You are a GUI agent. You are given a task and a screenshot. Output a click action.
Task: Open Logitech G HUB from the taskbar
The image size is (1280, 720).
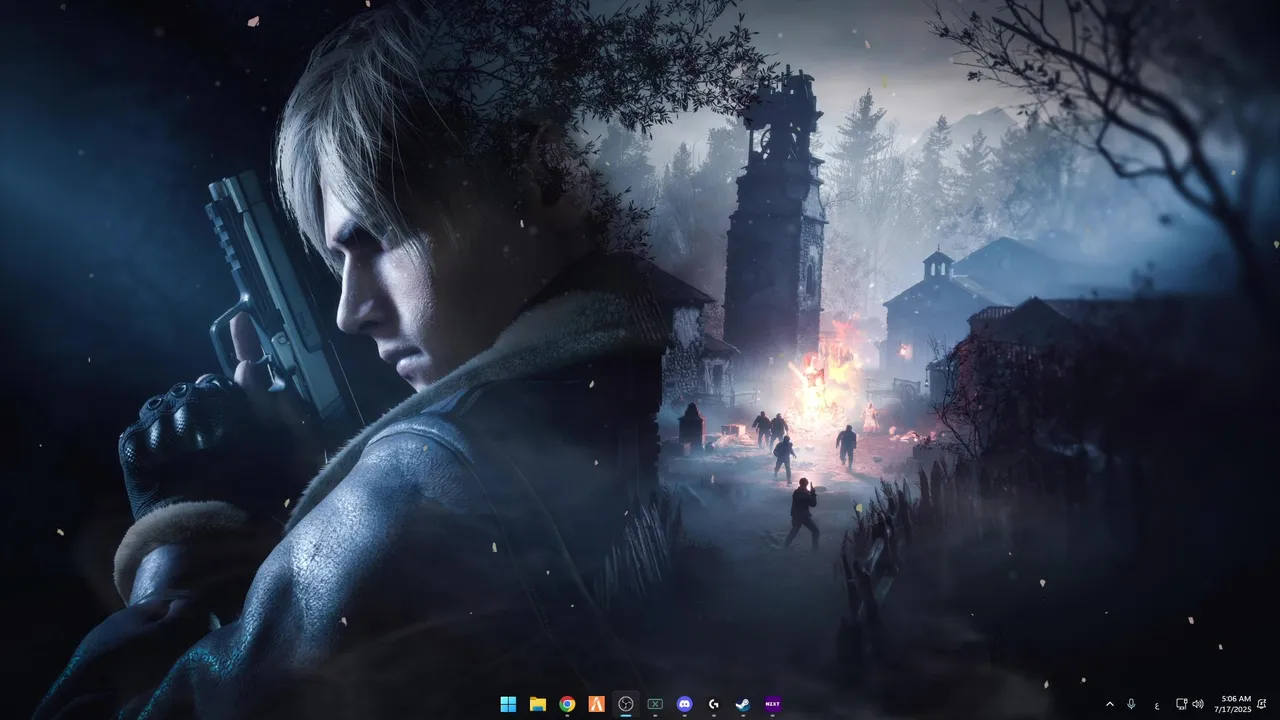713,704
